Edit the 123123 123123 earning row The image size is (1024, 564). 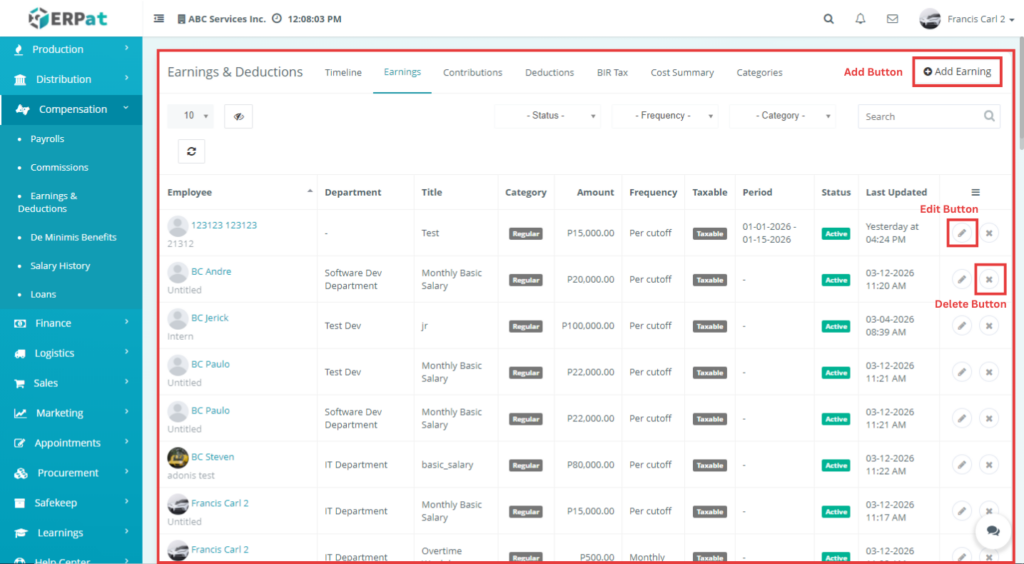[x=961, y=233]
